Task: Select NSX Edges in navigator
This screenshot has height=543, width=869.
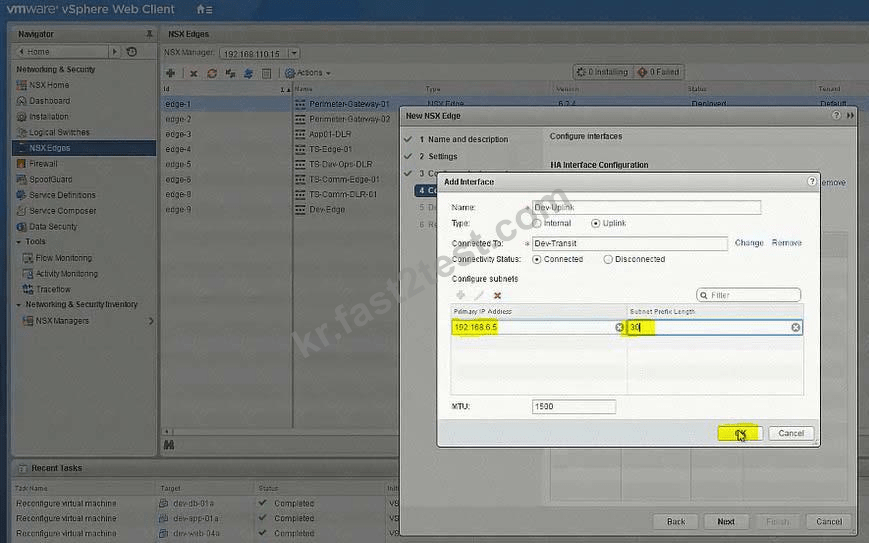Action: [84, 148]
